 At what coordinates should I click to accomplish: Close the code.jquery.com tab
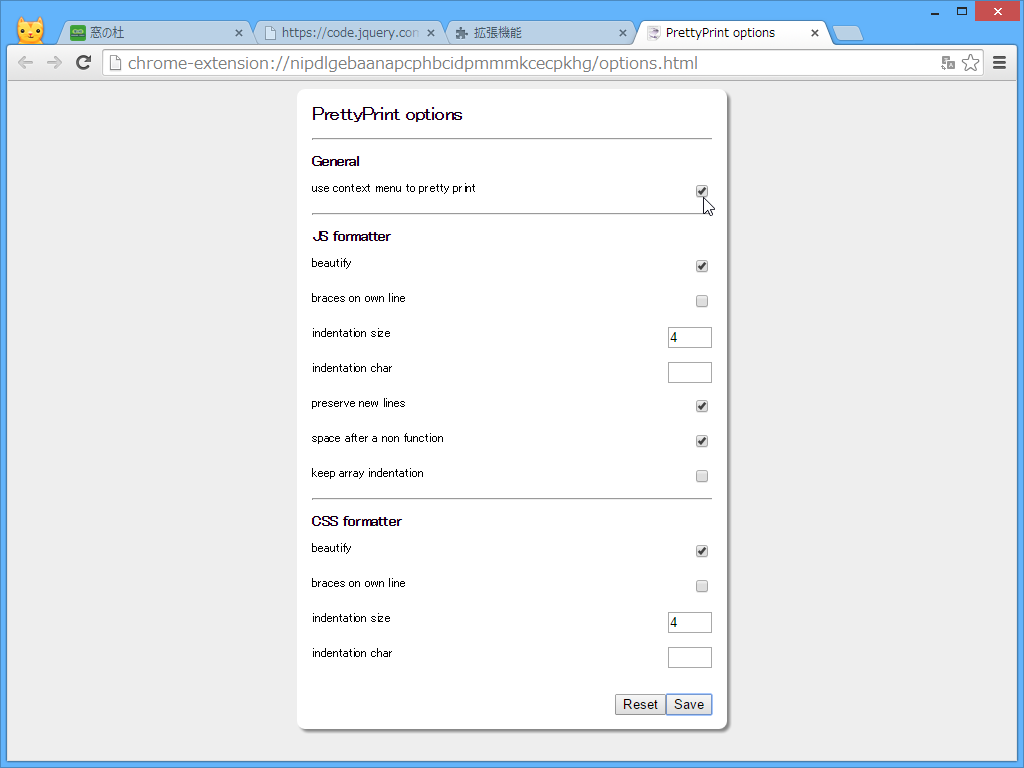click(x=431, y=33)
